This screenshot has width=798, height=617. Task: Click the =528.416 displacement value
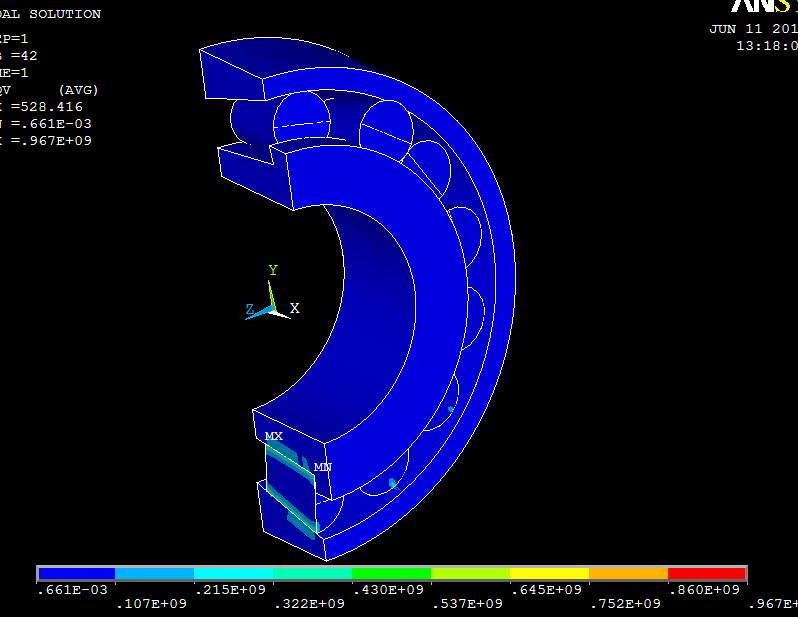tap(47, 107)
